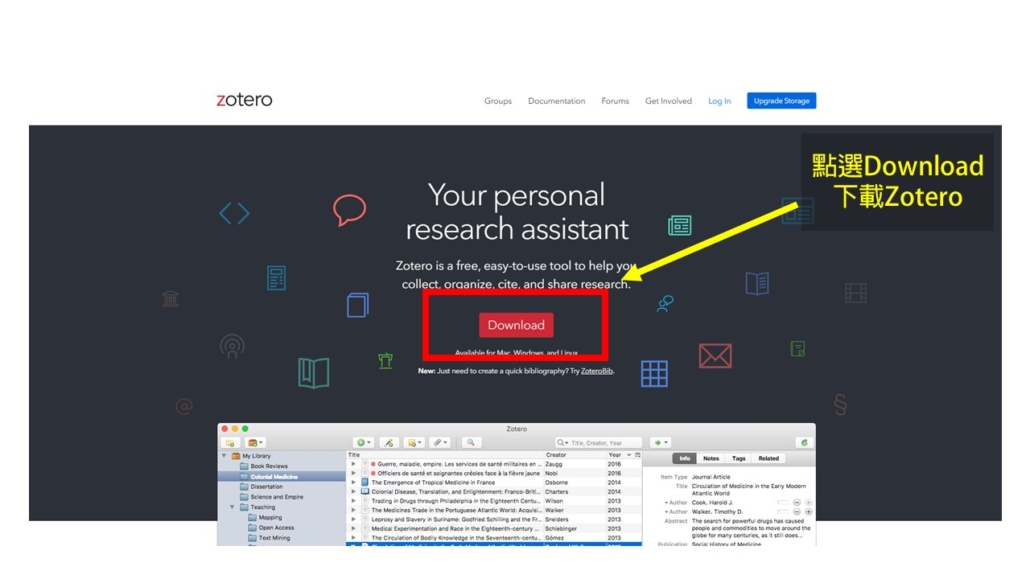Click the My Library icon in the tree
This screenshot has width=1030, height=579.
pos(236,456)
